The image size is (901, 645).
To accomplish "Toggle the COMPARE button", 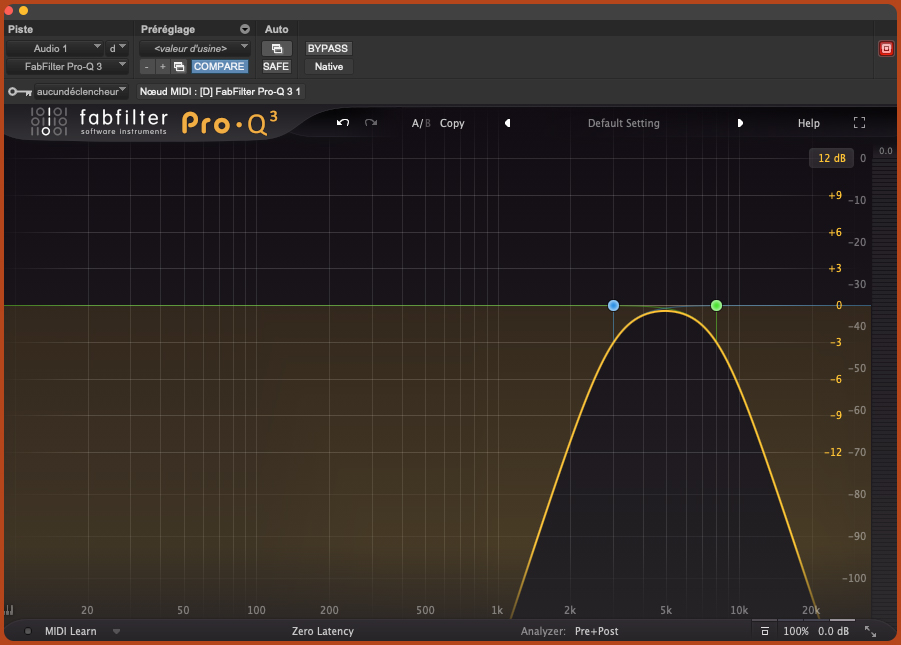I will (219, 66).
